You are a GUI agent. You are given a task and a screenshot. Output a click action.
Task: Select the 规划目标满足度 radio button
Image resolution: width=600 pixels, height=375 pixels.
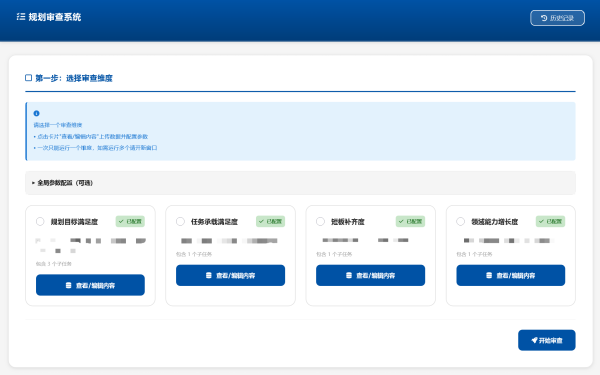coord(40,222)
